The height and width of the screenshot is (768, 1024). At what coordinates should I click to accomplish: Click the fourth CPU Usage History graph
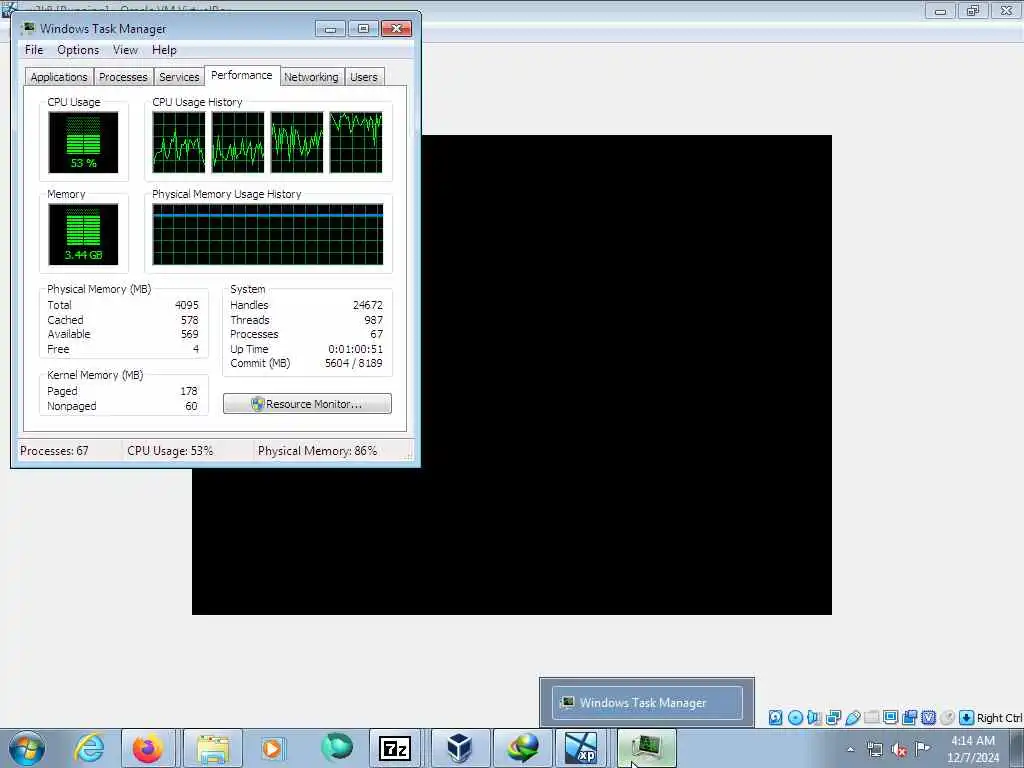[356, 142]
